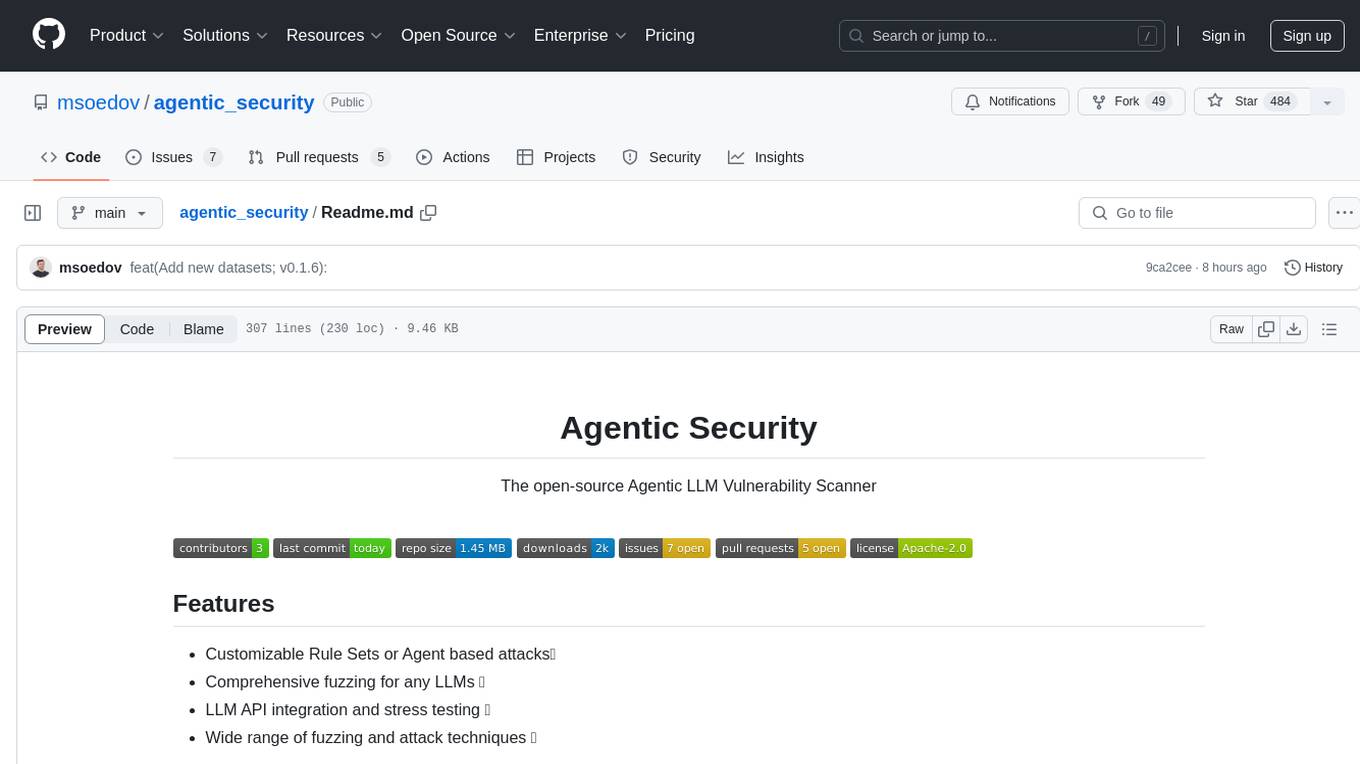Open commit hash 9ca2cee
The width and height of the screenshot is (1360, 764).
[1168, 268]
